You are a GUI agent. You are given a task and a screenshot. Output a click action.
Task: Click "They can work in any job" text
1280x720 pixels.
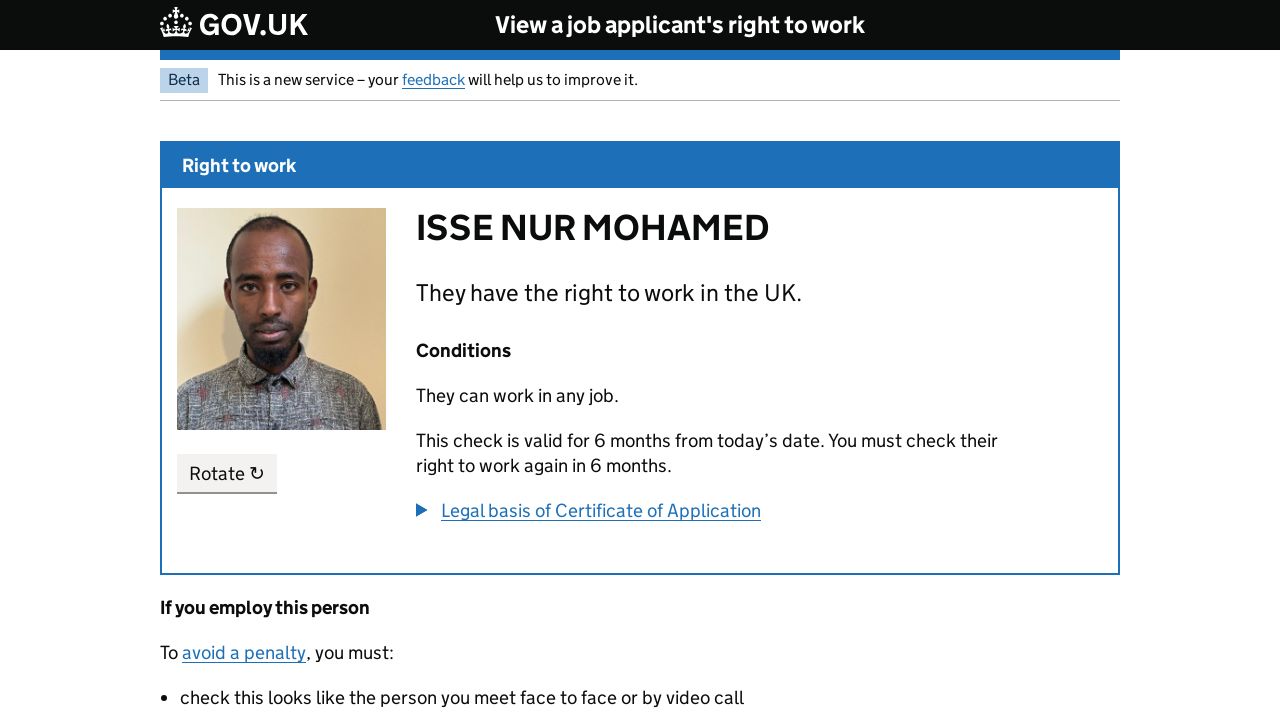coord(517,396)
